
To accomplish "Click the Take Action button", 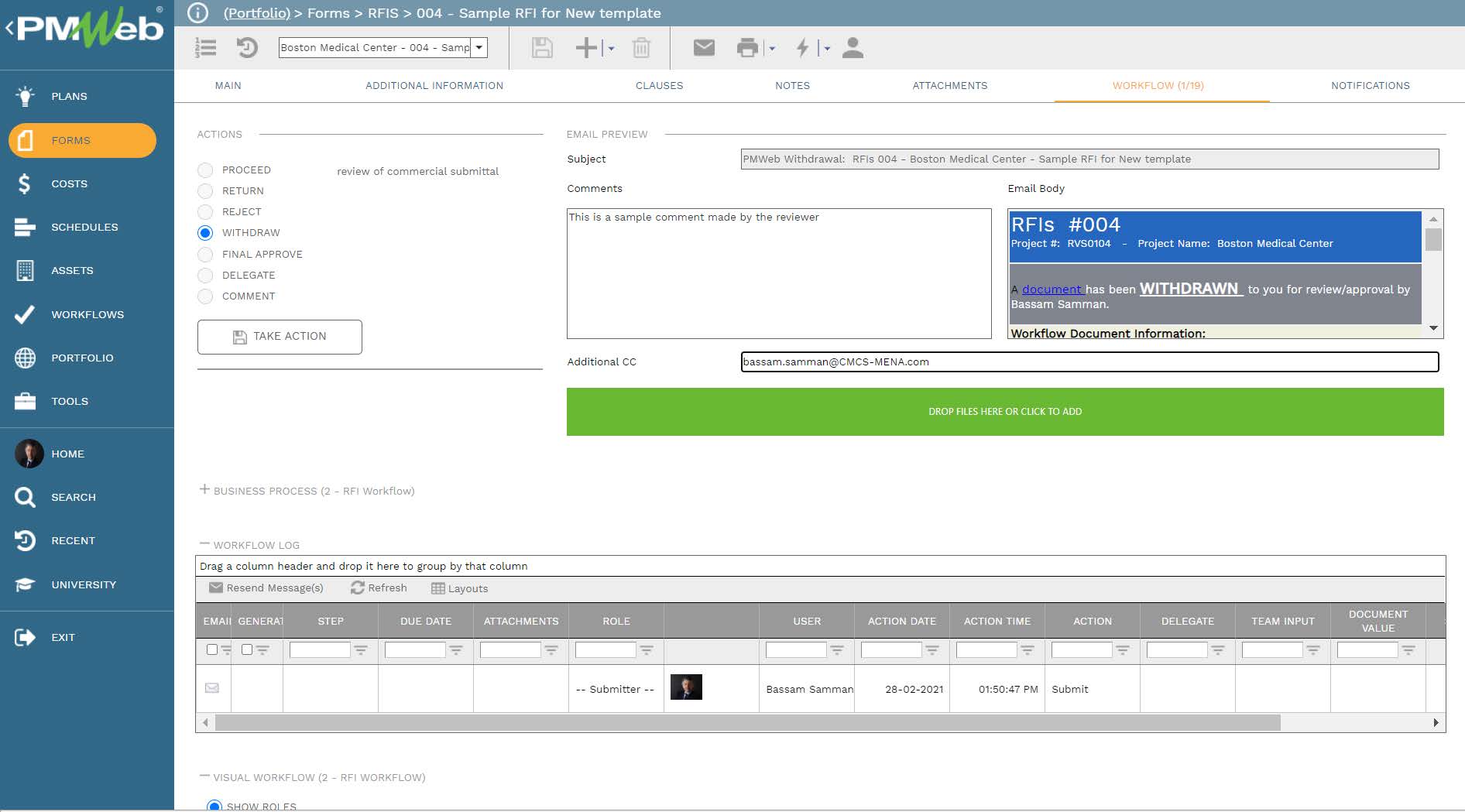I will click(280, 337).
